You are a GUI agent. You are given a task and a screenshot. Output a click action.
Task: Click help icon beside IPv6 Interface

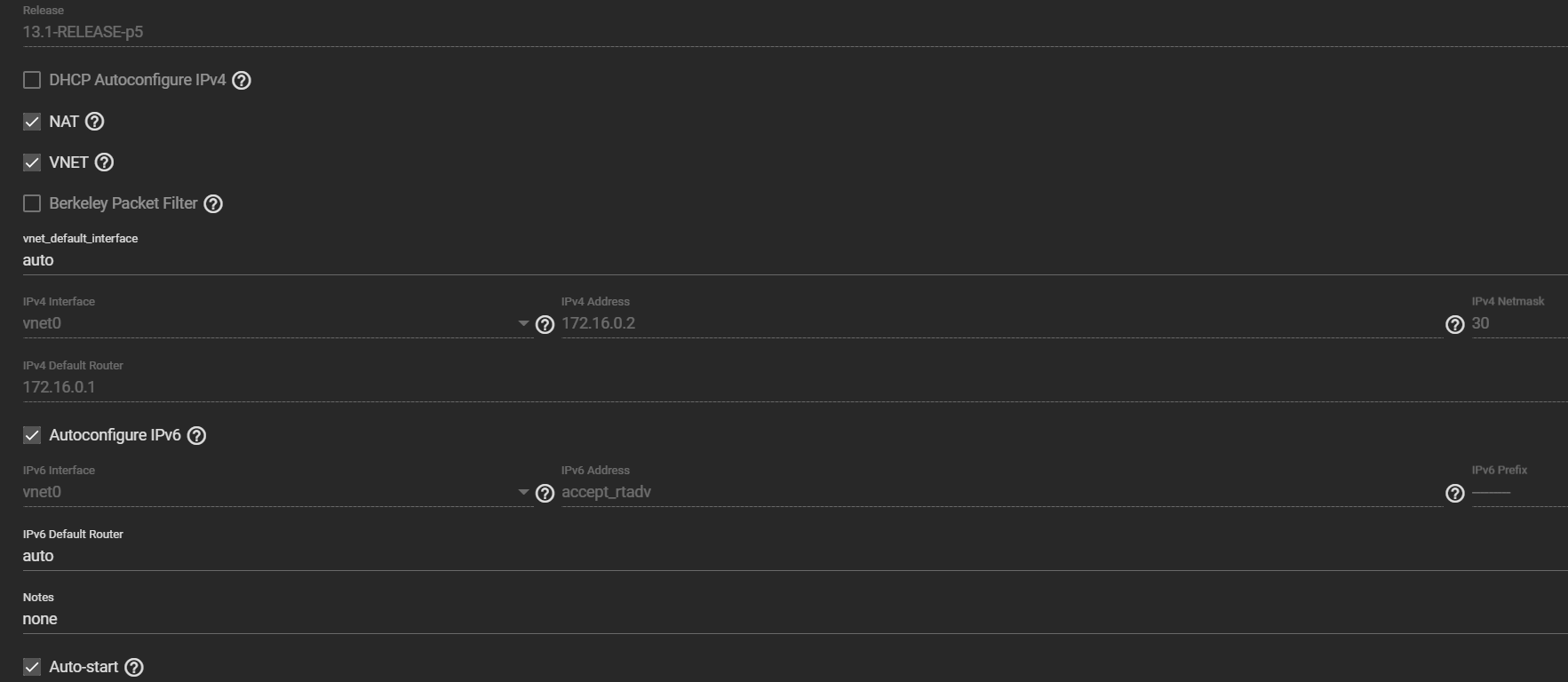545,494
